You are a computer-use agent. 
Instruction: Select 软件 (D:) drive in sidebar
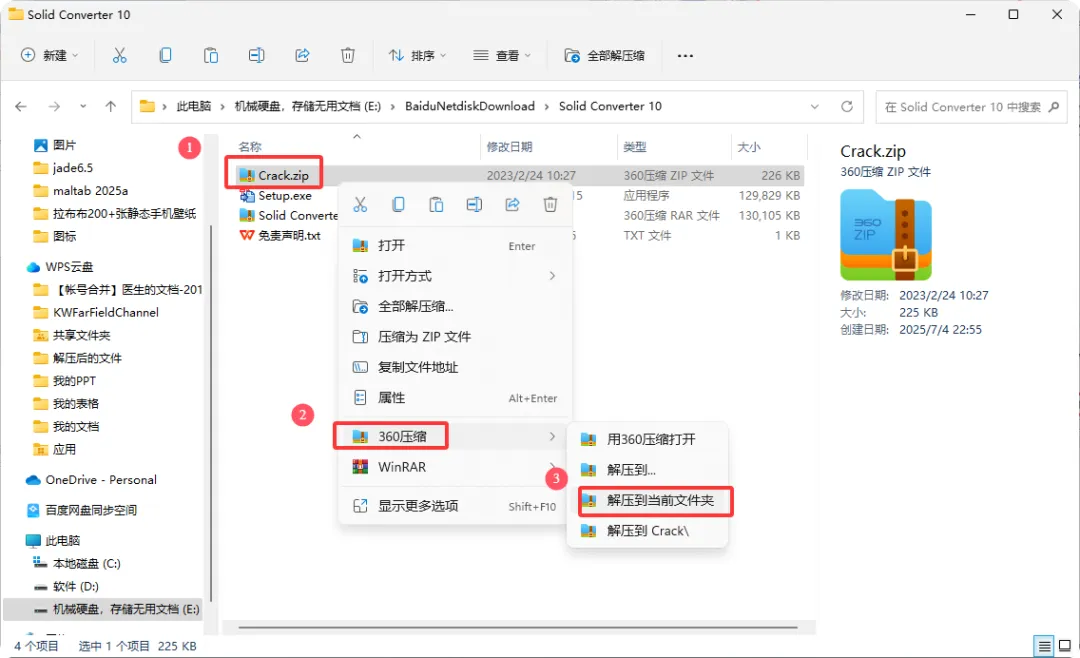coord(67,586)
